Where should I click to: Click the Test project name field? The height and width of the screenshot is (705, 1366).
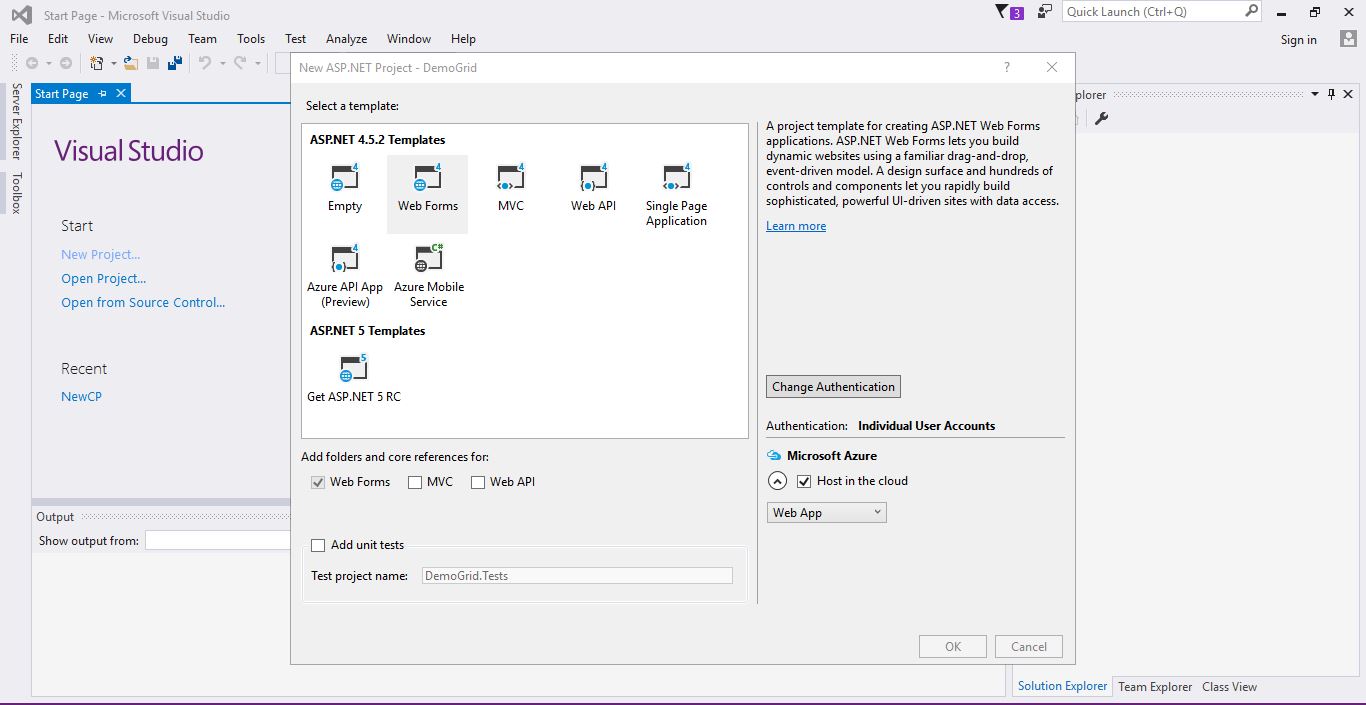coord(577,576)
